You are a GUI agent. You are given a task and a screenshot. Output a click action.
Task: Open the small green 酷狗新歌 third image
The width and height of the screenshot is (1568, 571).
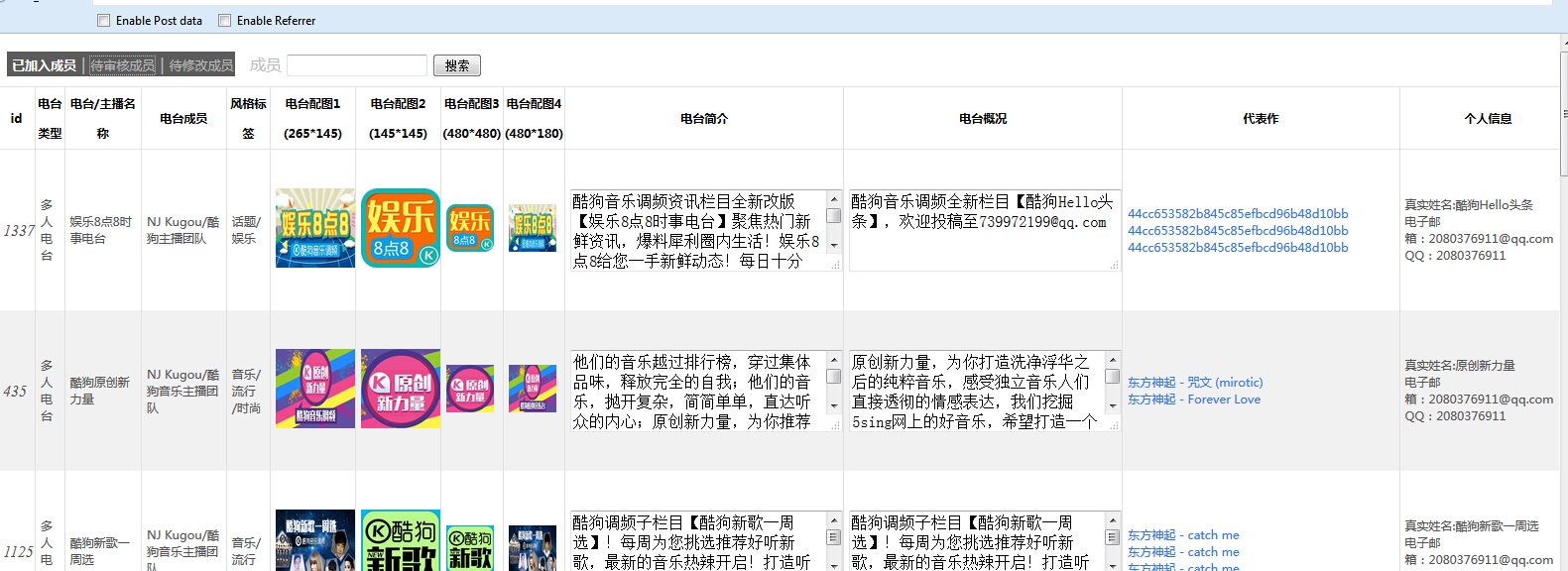[470, 548]
